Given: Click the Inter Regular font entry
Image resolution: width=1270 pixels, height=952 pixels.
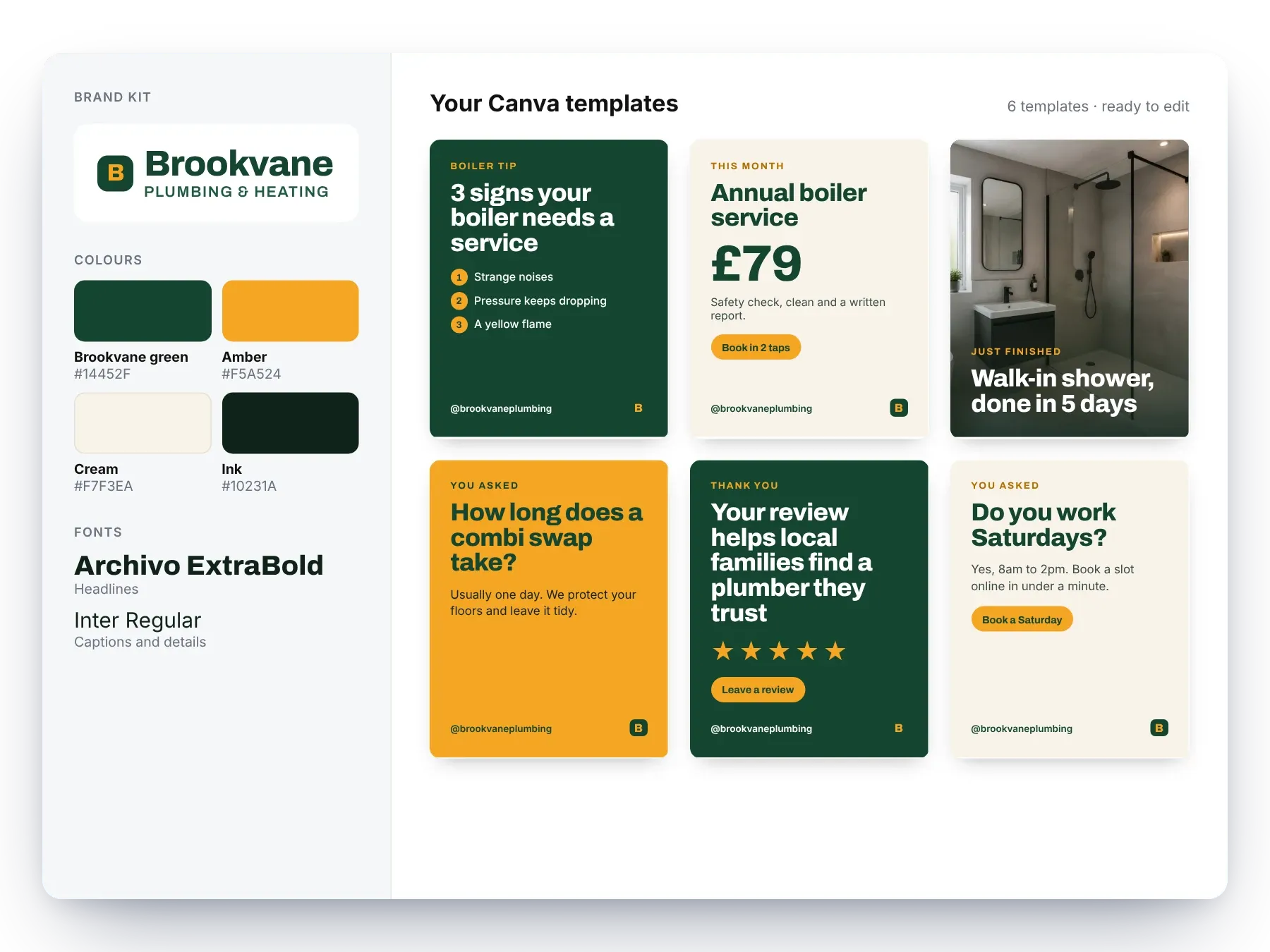Looking at the screenshot, I should (x=138, y=621).
